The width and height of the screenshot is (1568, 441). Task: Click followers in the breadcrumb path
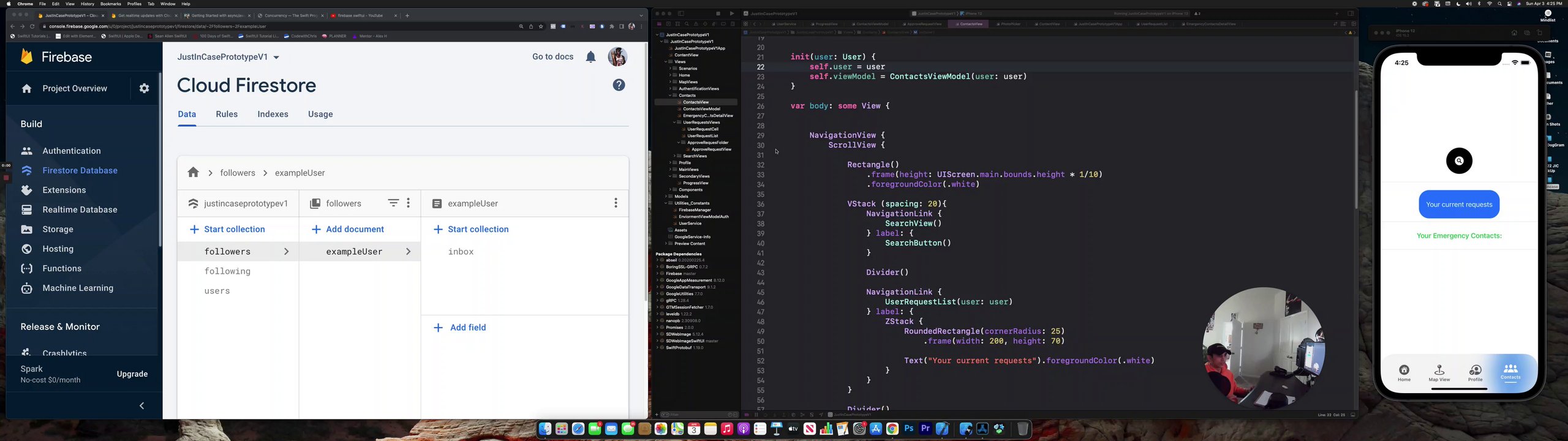238,173
